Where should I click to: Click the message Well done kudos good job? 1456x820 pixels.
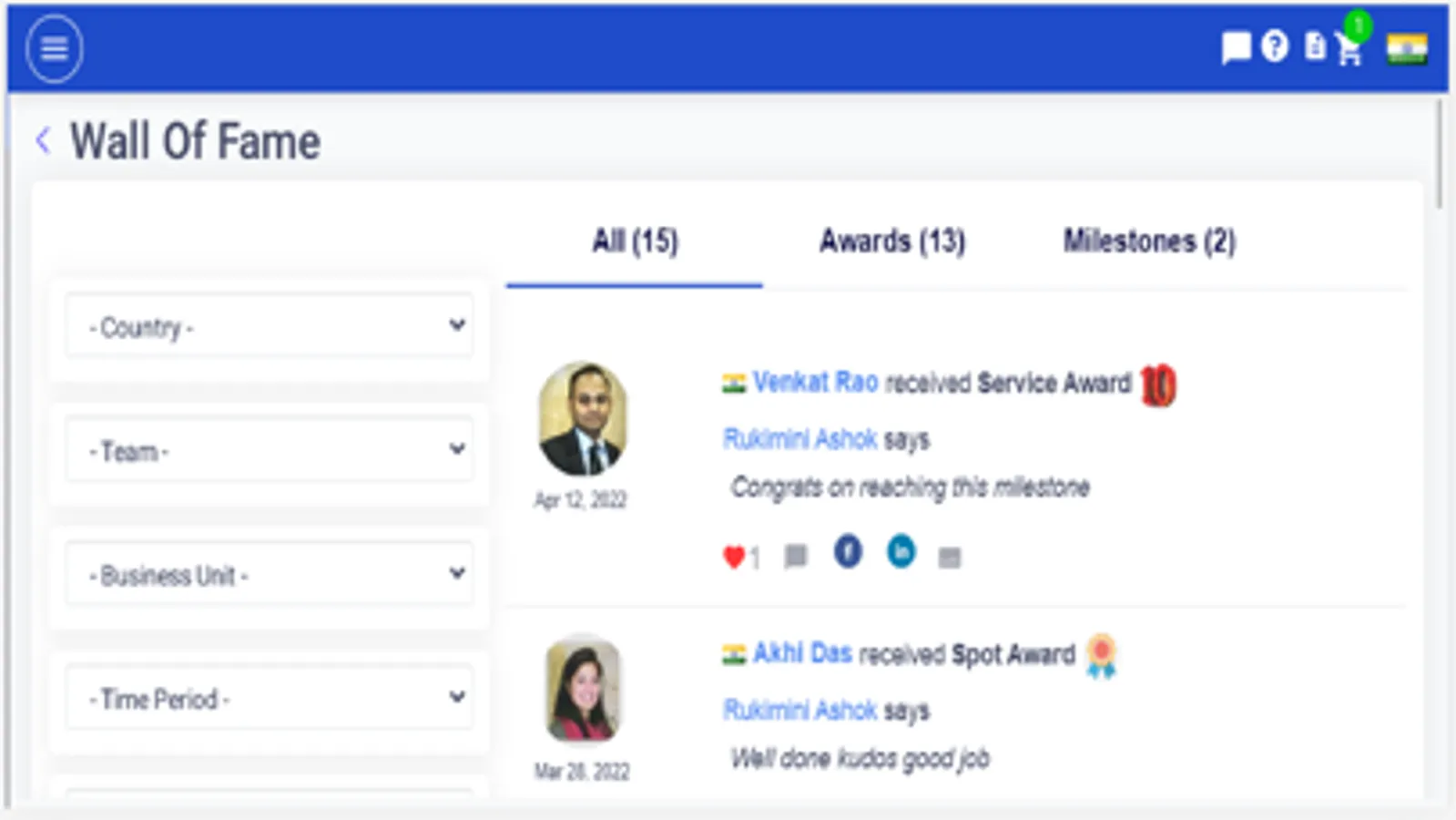point(860,758)
